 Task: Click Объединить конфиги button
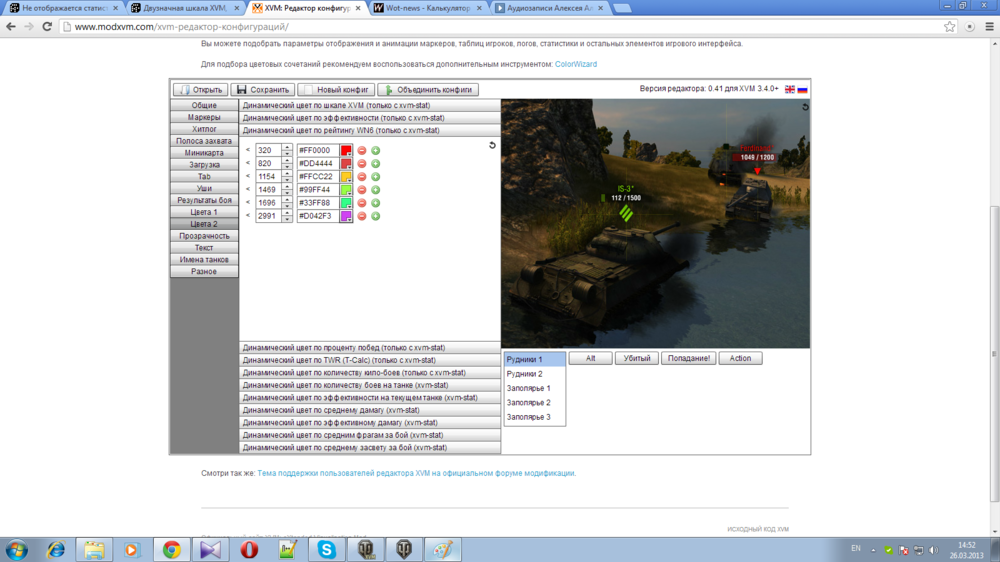(x=428, y=90)
